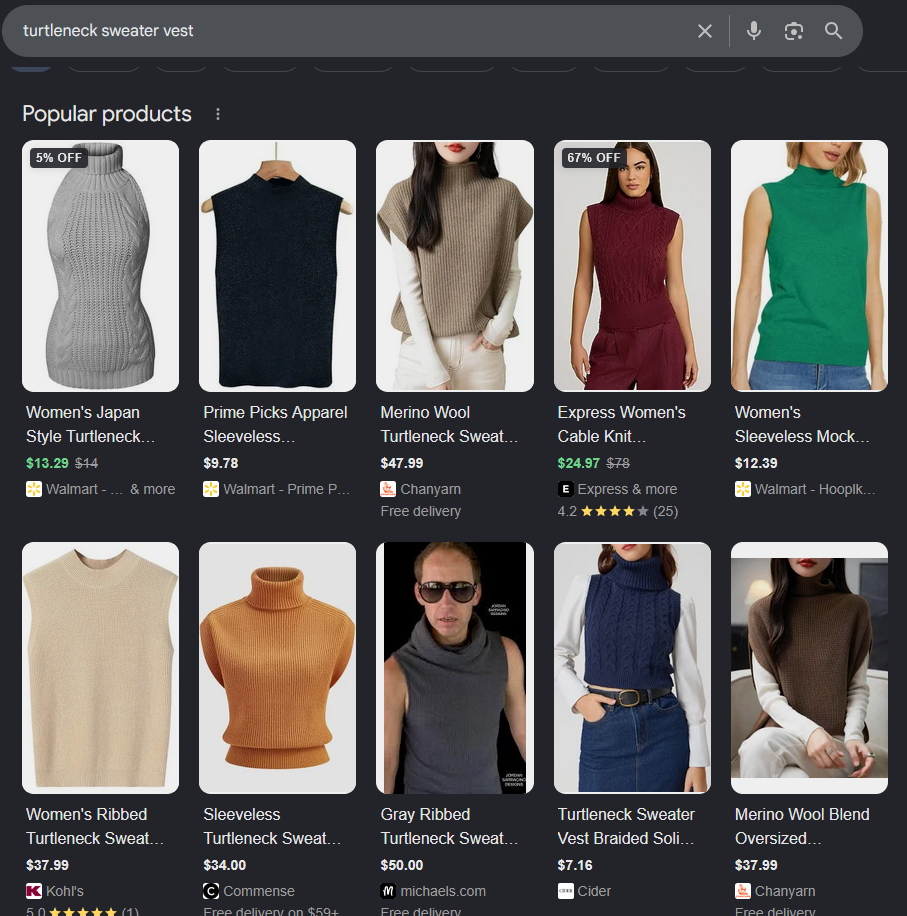Select the Merino Wool Turtleneck beige vest image

[x=454, y=266]
